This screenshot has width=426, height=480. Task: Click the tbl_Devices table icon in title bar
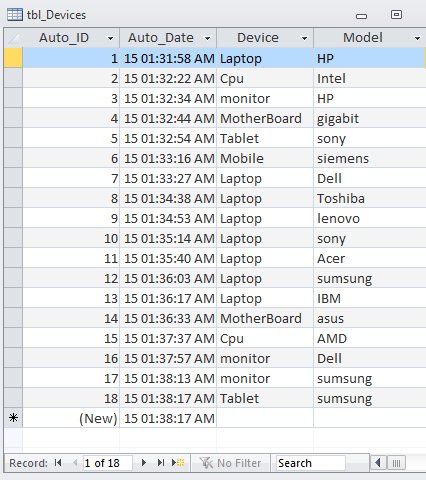[15, 15]
